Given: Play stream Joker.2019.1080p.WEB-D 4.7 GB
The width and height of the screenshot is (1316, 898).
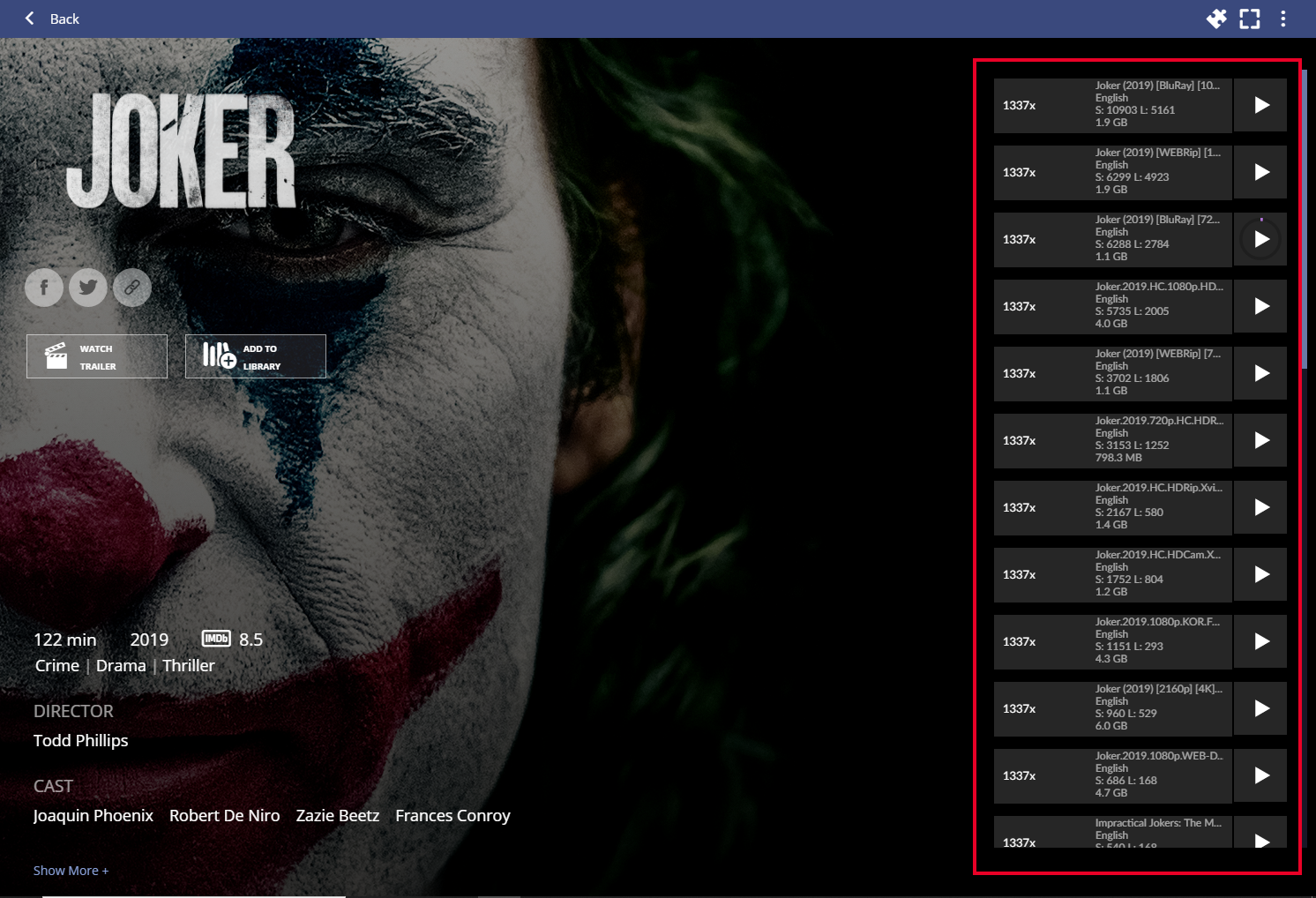Looking at the screenshot, I should tap(1260, 775).
